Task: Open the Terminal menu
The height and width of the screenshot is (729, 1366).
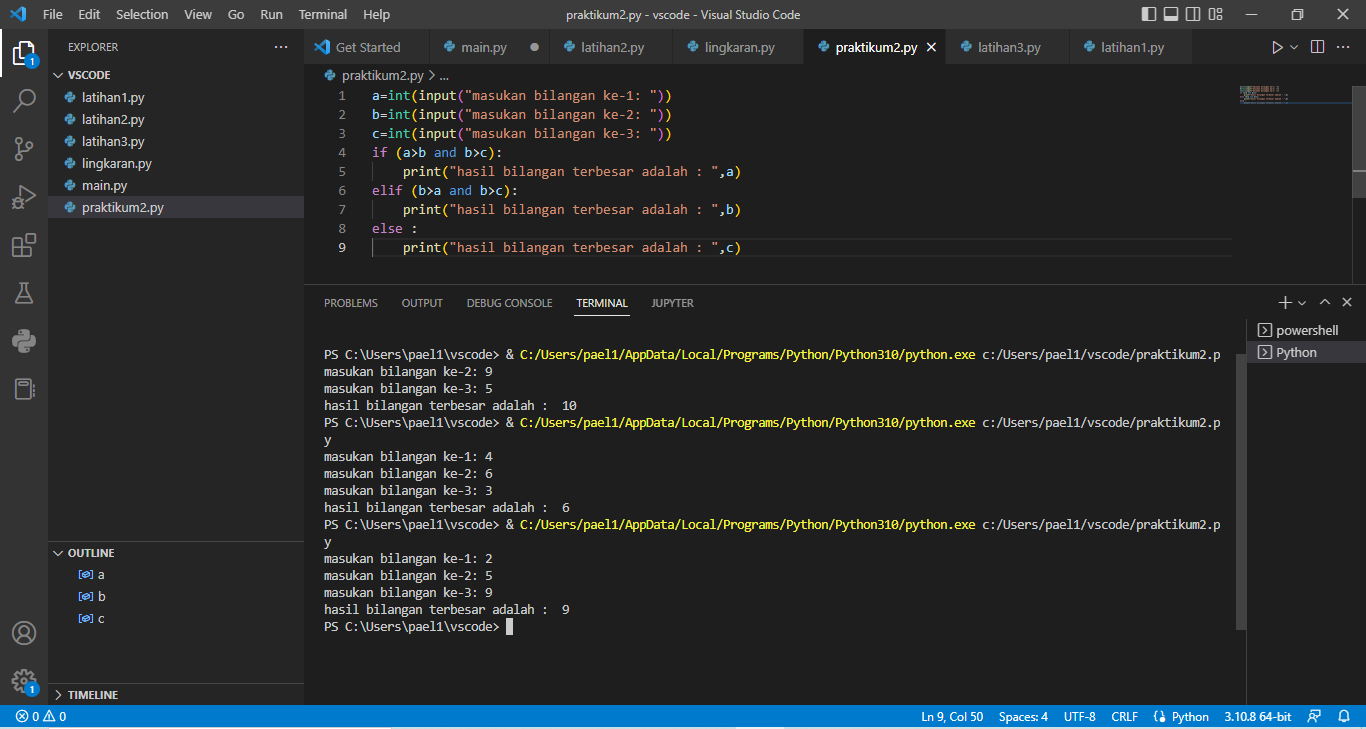Action: 322,14
